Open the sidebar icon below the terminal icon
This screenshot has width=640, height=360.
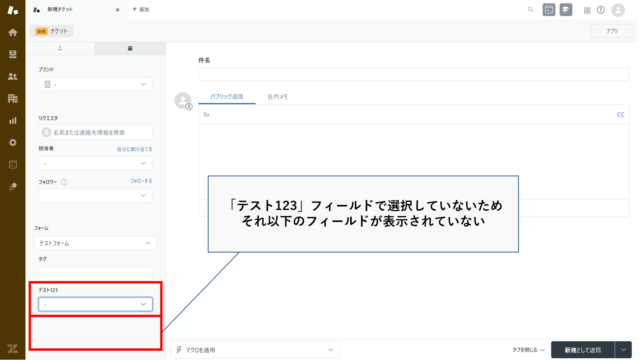[x=13, y=187]
